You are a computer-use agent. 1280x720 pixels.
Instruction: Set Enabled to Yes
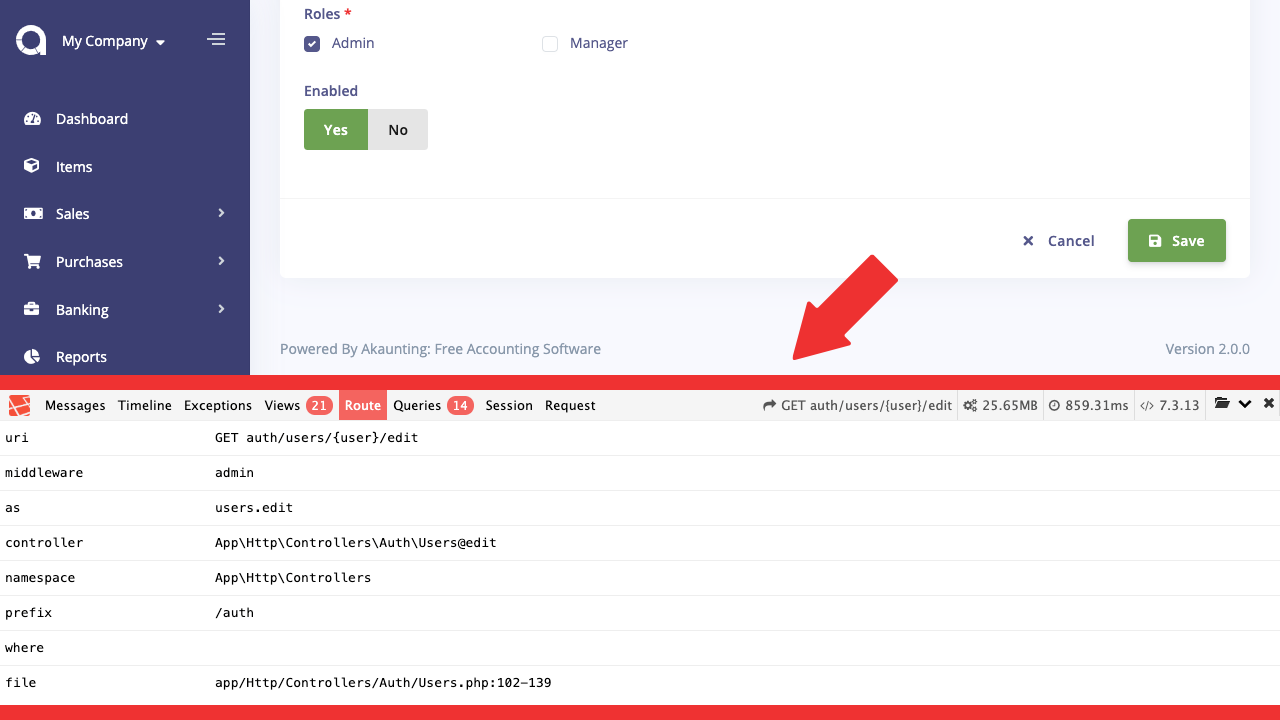[336, 130]
